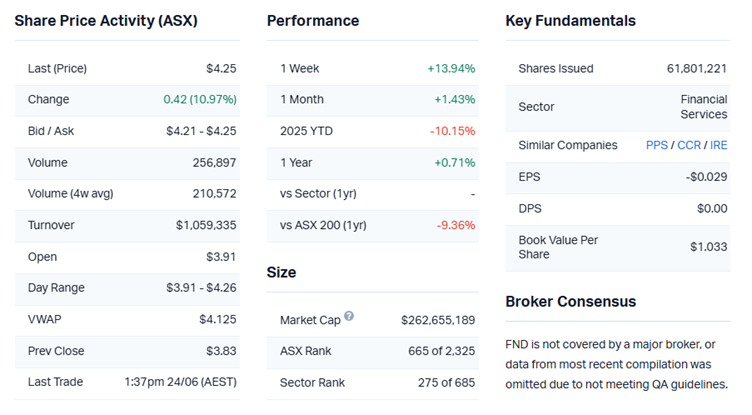Screen dimensions: 752x415
Task: Click the green Change value 0.42 (10.97%)
Action: (200, 100)
